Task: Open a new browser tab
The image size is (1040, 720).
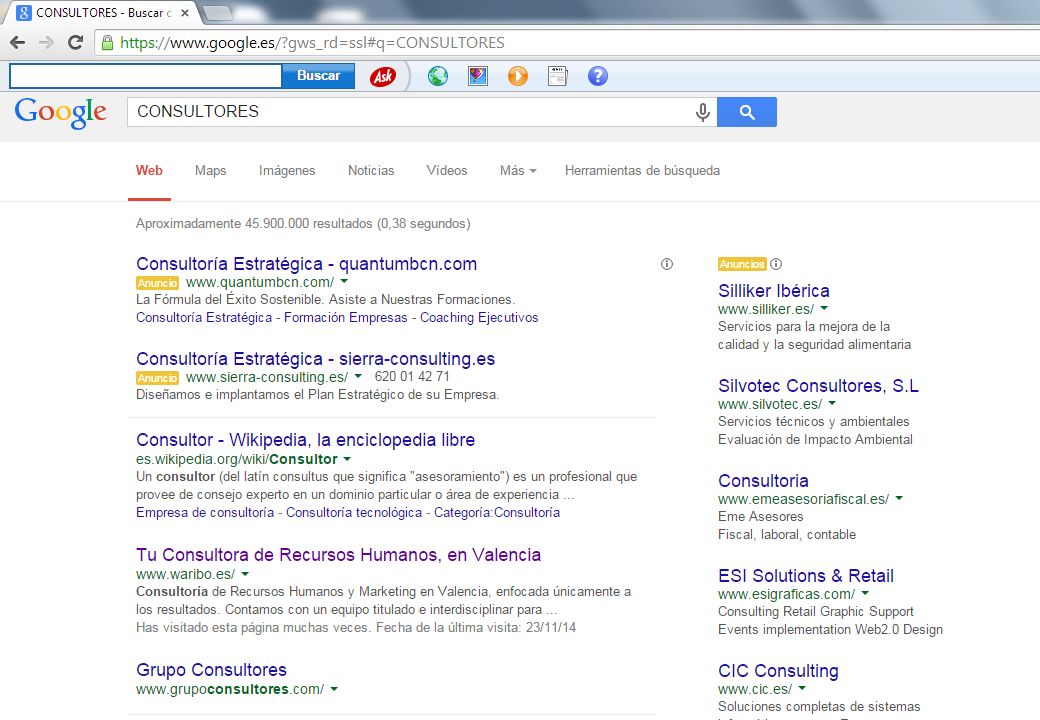Action: pyautogui.click(x=216, y=13)
